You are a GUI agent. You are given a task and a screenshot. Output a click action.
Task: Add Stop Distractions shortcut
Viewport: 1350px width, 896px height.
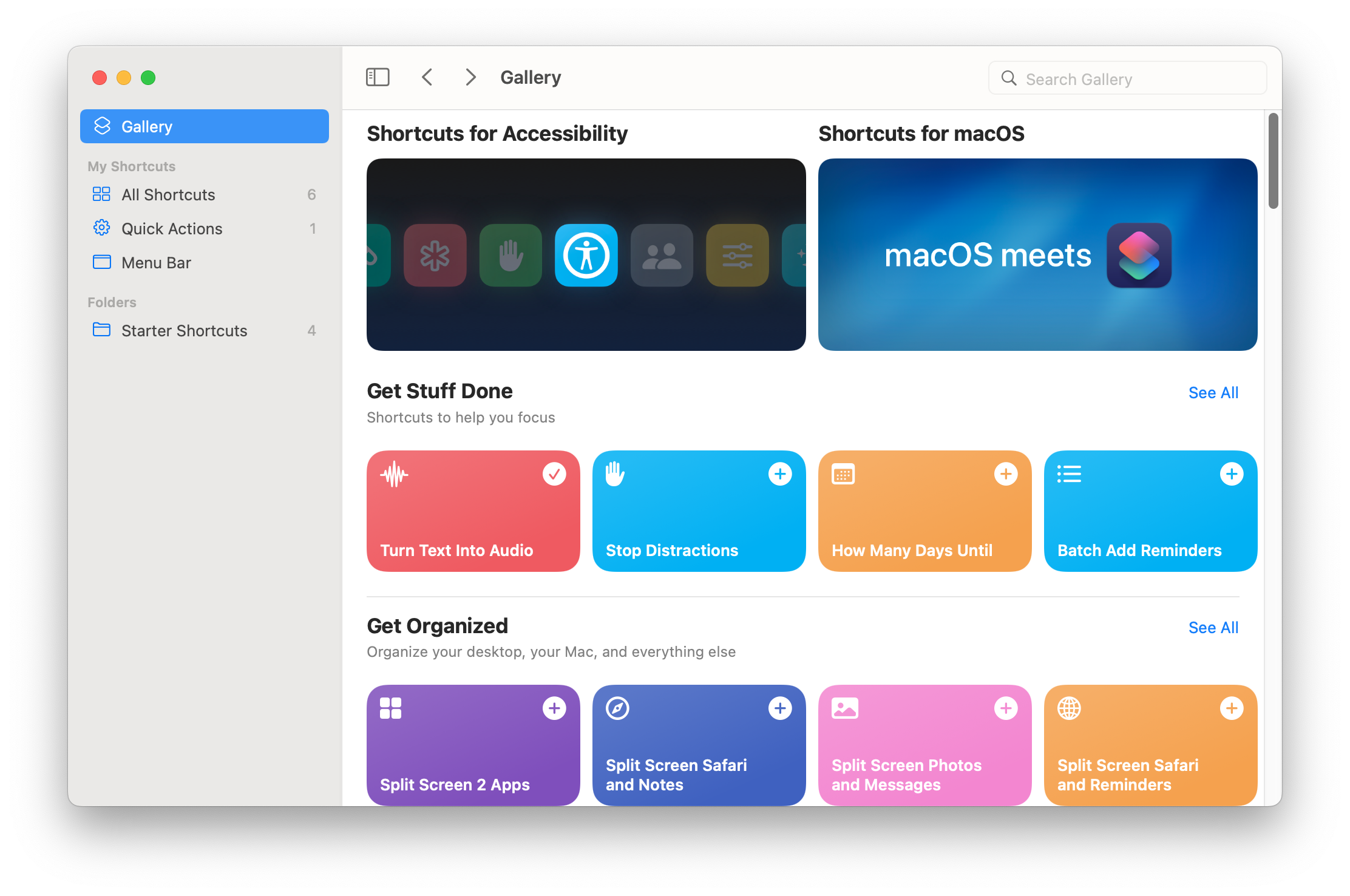[780, 473]
